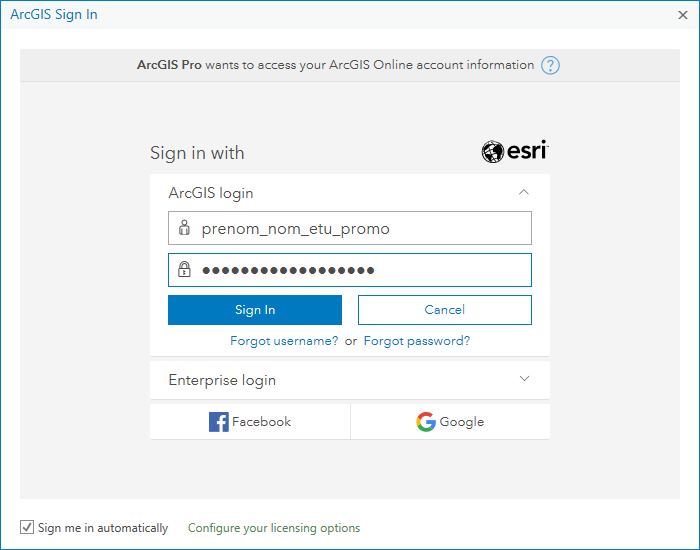Close the ArcGIS Sign In dialog

pyautogui.click(x=683, y=15)
